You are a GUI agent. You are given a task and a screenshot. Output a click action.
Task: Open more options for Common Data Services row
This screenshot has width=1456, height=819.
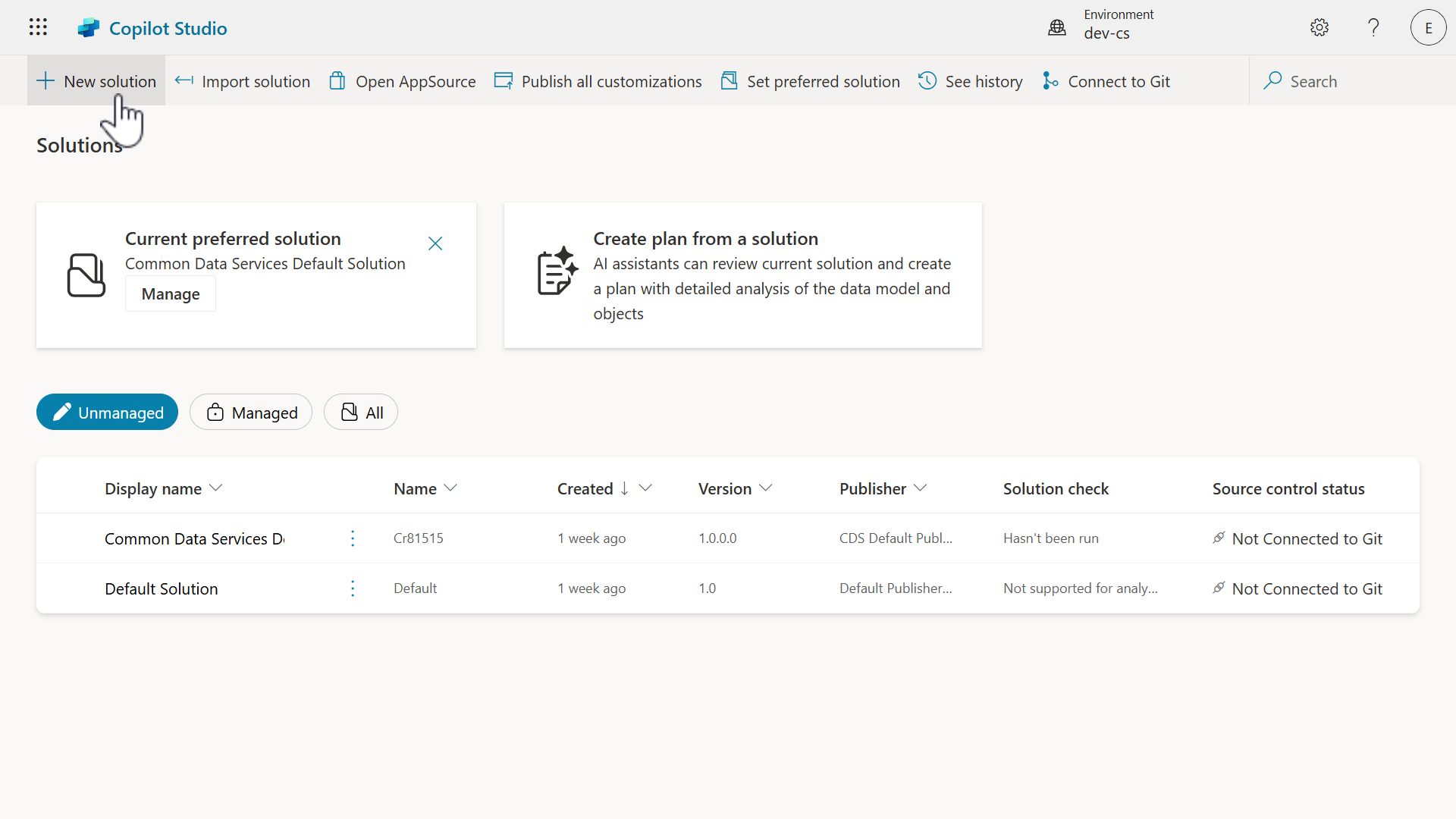[353, 538]
